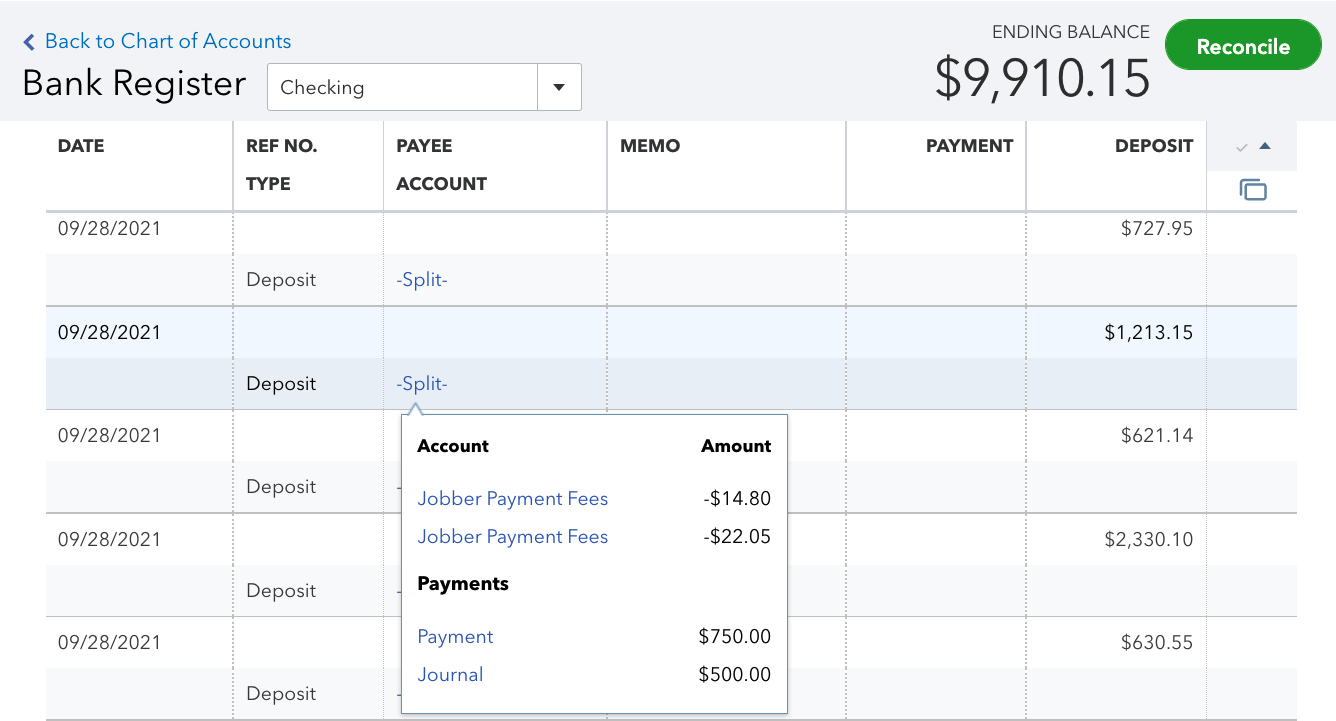Open the Jobber Payment Fees -$22.05 entry
The image size is (1336, 721).
tap(512, 537)
